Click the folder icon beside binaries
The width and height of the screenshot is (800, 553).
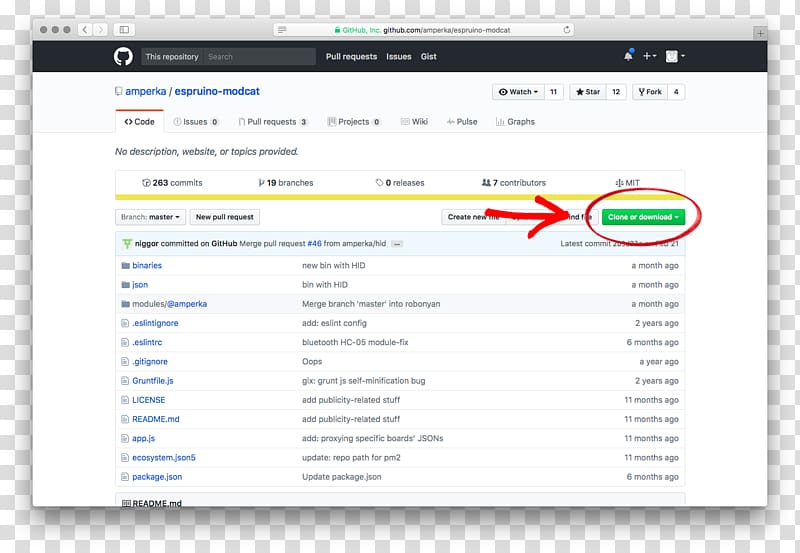click(x=126, y=265)
